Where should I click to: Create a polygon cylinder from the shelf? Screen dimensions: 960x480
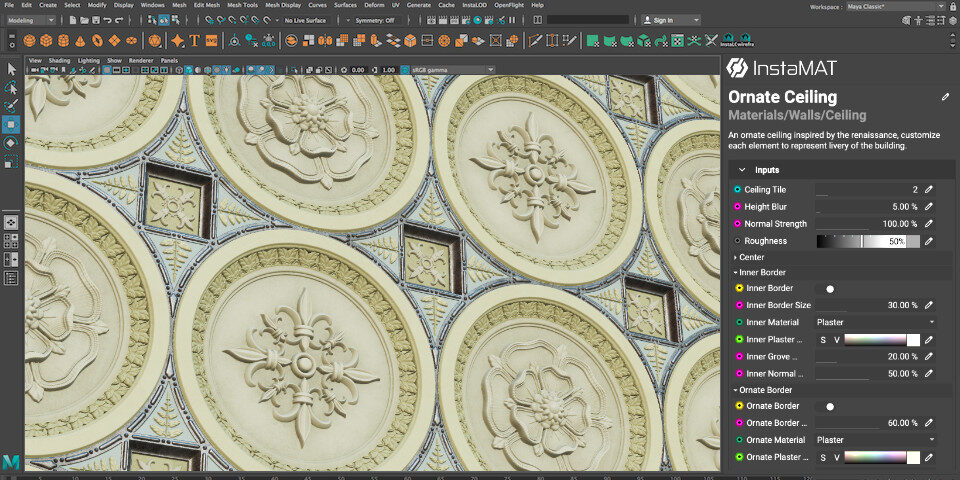coord(63,41)
